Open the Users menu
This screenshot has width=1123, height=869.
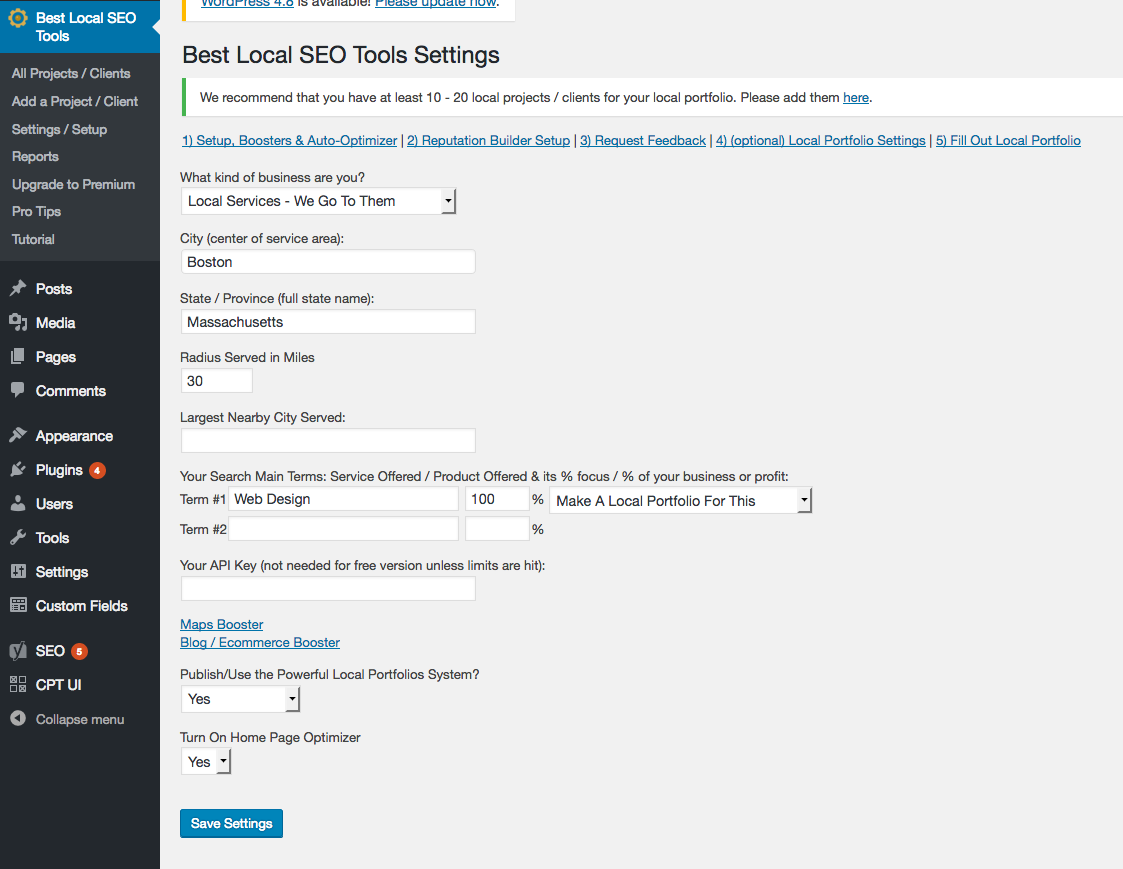click(54, 504)
